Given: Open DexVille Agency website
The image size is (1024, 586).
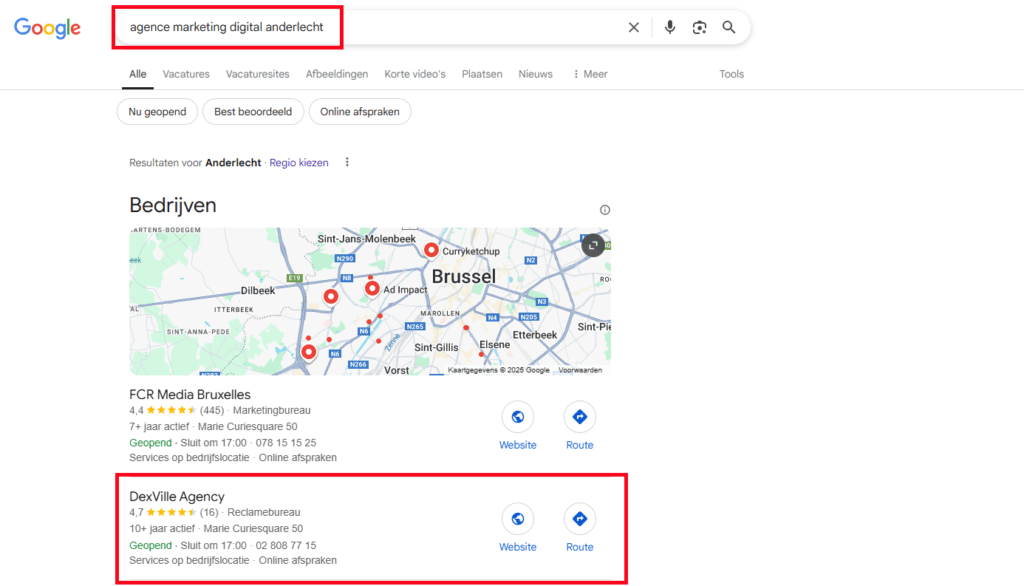Looking at the screenshot, I should [518, 519].
